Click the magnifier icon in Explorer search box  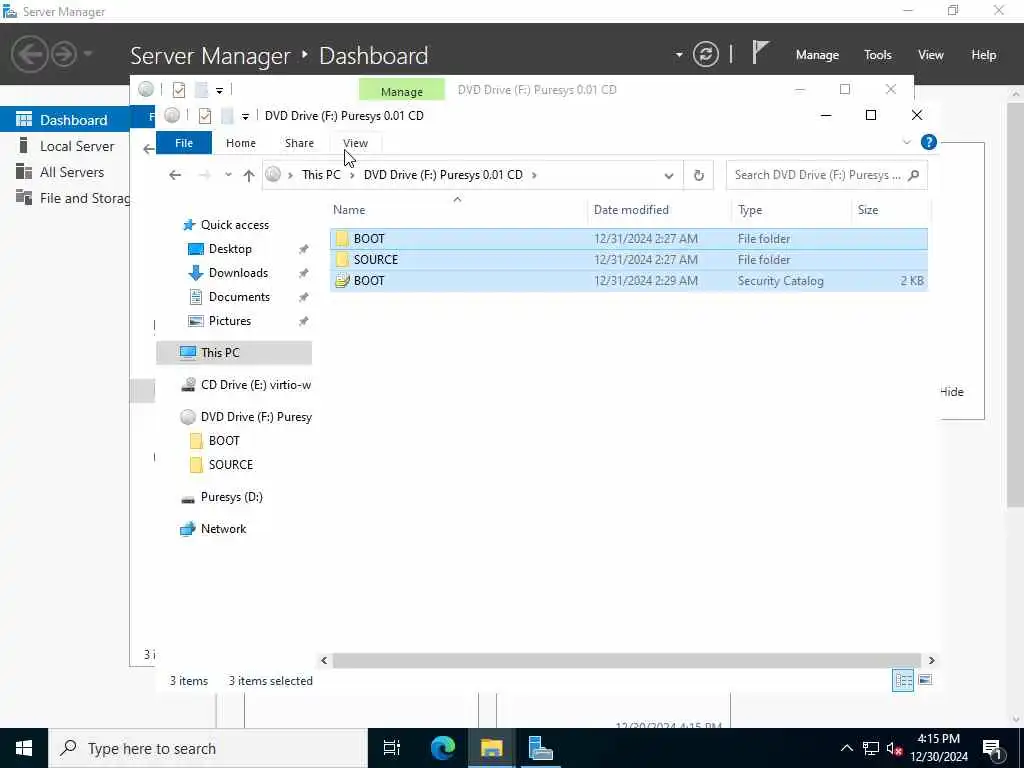[x=914, y=175]
